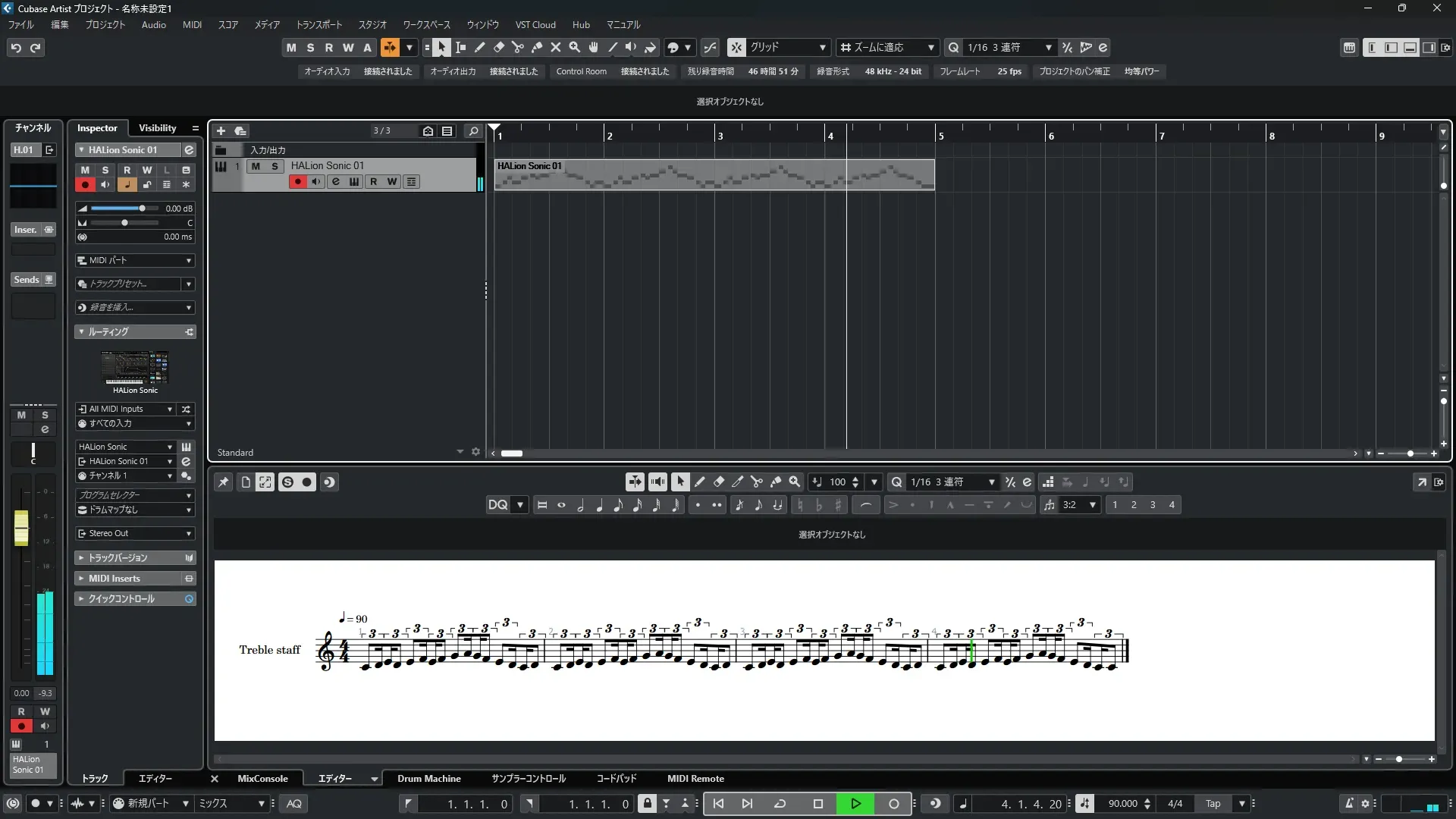The image size is (1456, 819).
Task: Select the Eraser tool in main toolbar
Action: 499,47
